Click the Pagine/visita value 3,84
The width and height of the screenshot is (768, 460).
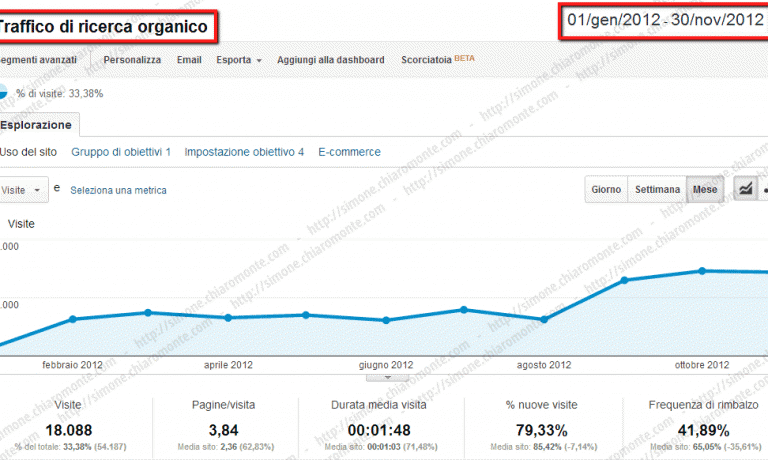pyautogui.click(x=223, y=430)
